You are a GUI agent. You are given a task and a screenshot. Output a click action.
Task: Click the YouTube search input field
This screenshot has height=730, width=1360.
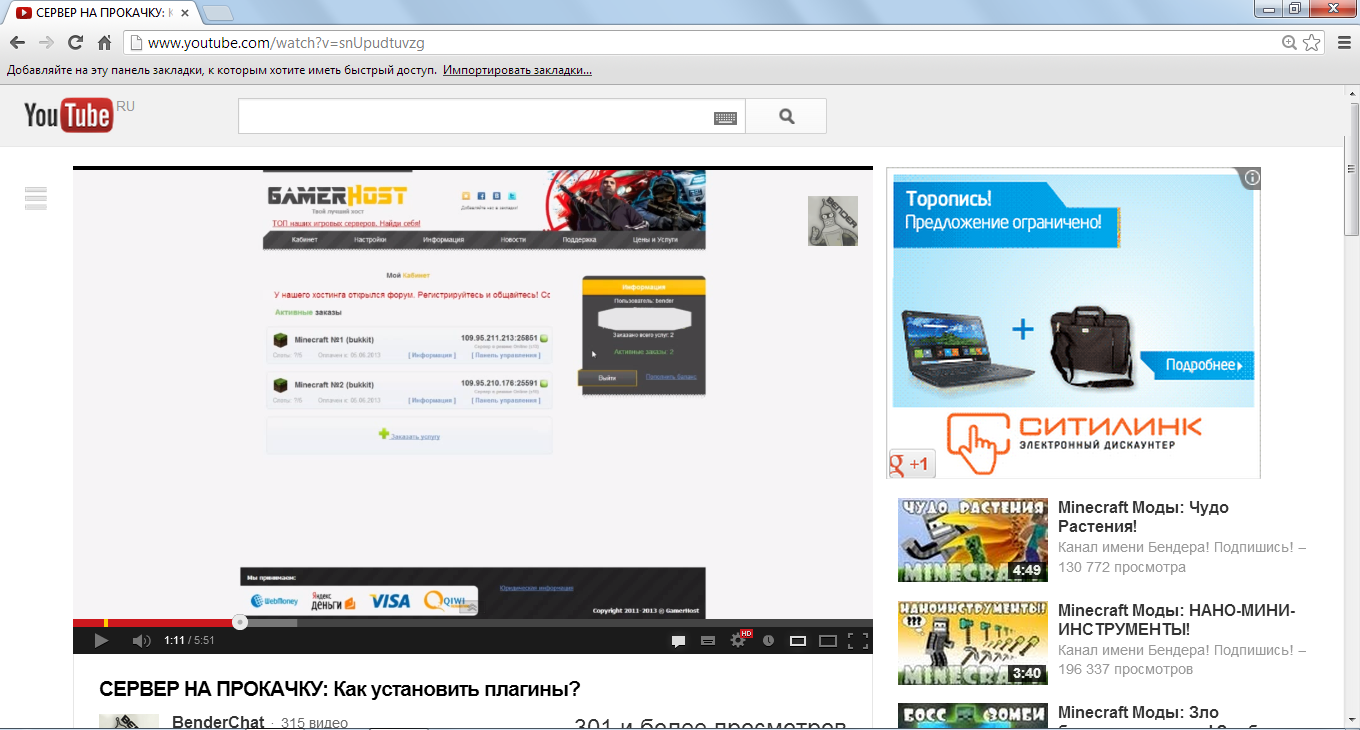475,116
